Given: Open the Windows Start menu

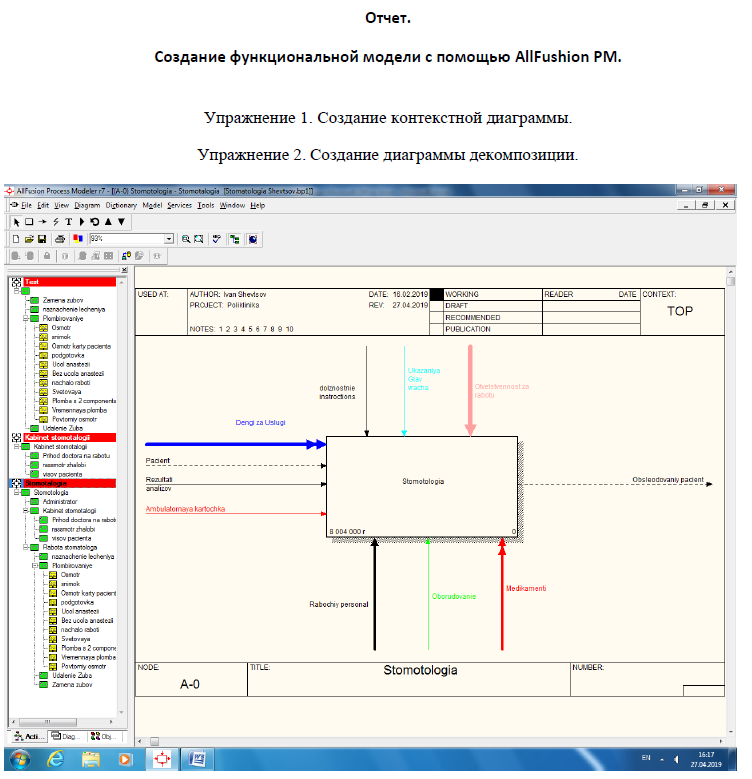Looking at the screenshot, I should [20, 760].
